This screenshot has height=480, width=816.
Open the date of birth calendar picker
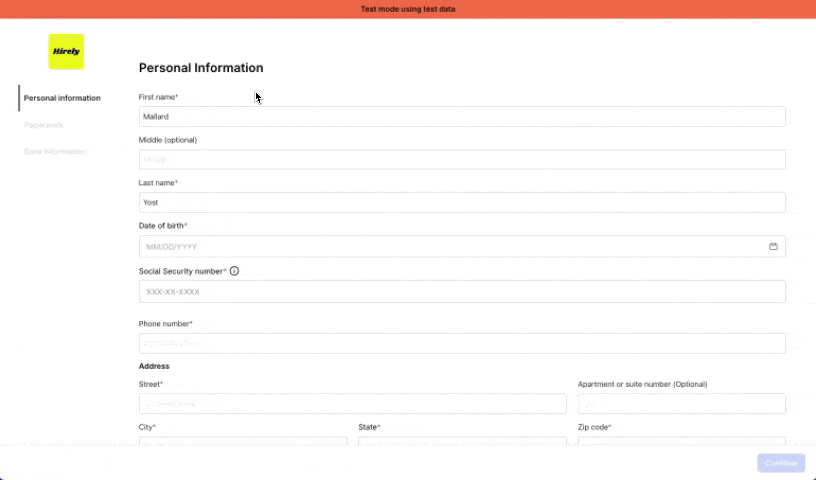773,246
